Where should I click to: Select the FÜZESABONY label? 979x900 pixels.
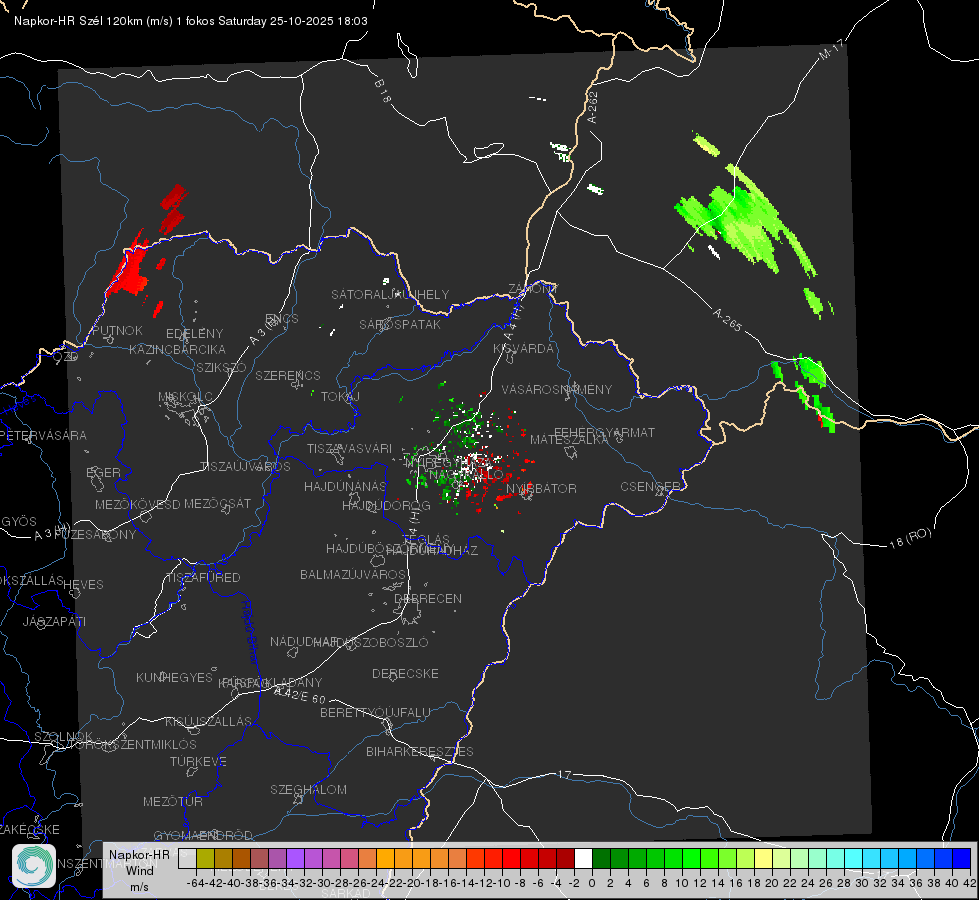pos(94,535)
